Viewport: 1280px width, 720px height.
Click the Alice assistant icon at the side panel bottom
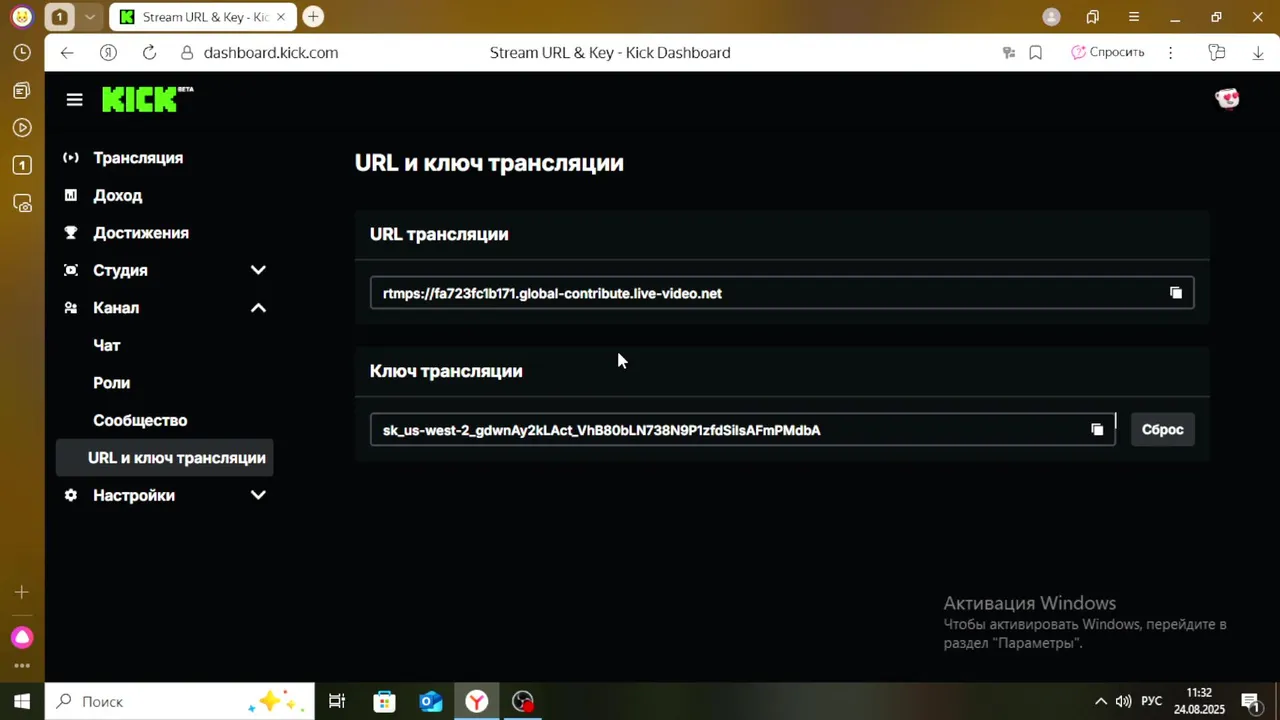(x=22, y=638)
